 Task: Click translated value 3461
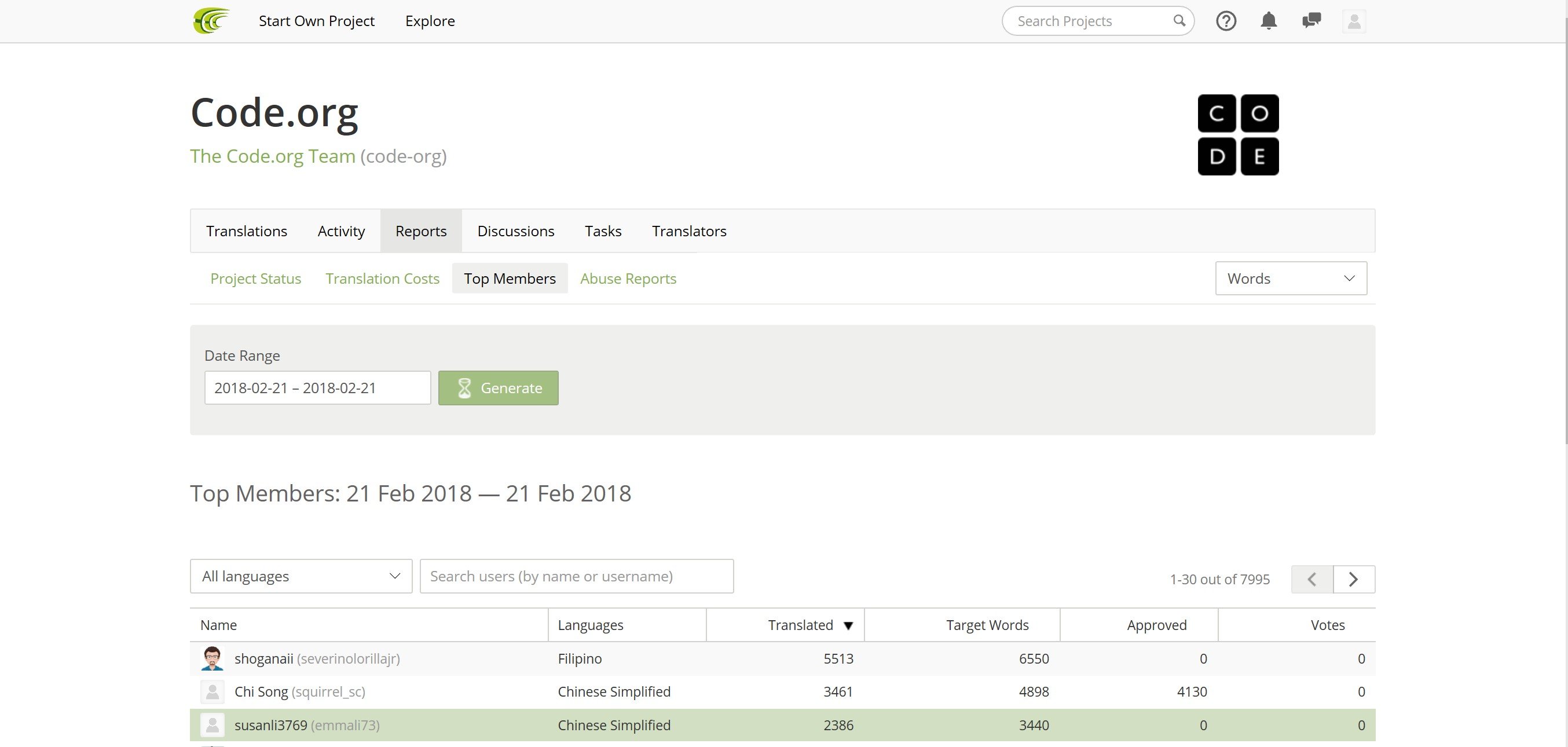coord(838,691)
